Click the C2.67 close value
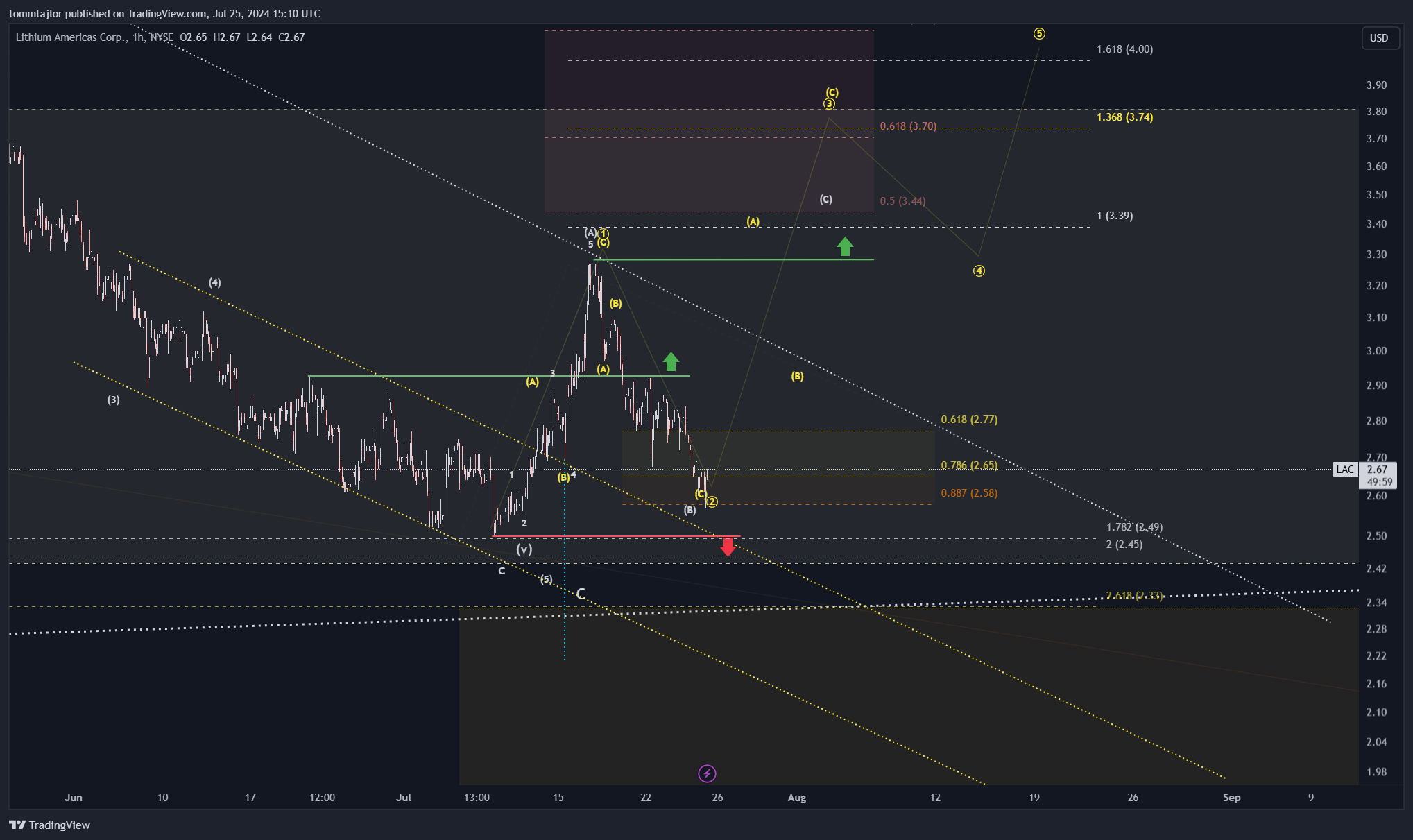This screenshot has width=1413, height=840. coord(291,37)
